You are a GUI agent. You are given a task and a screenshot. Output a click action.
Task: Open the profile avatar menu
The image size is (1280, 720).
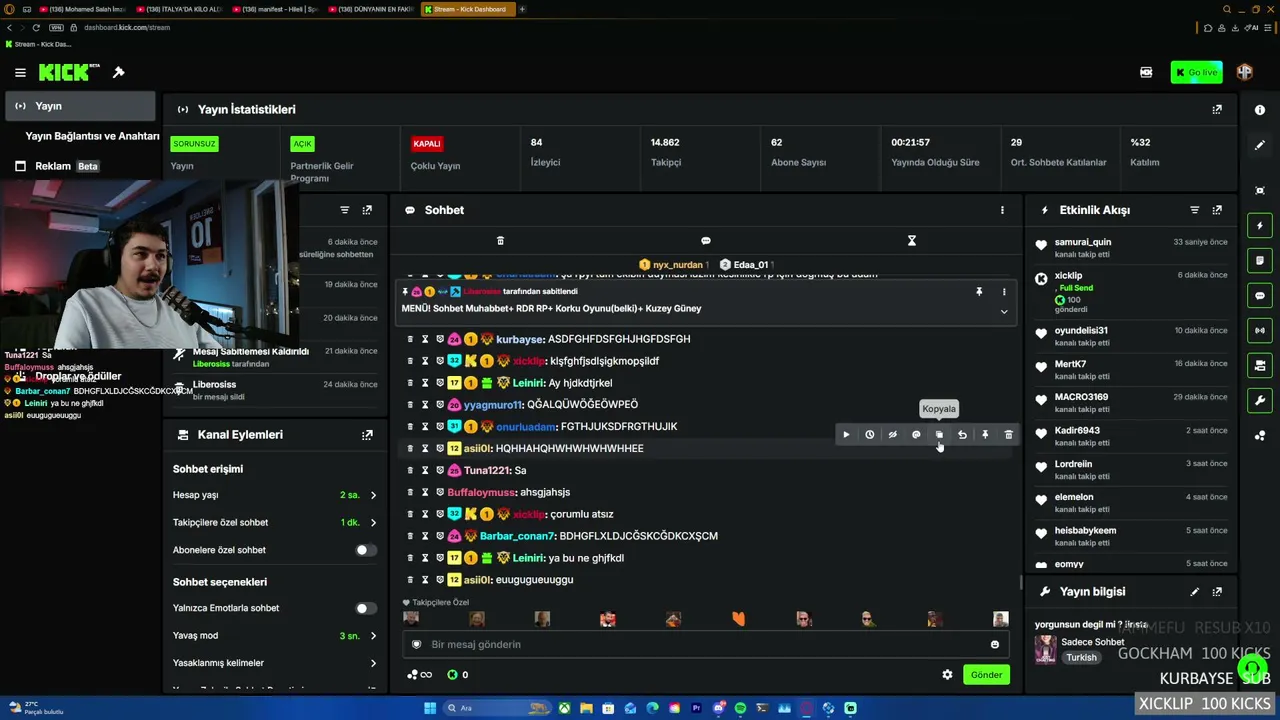tap(1245, 72)
